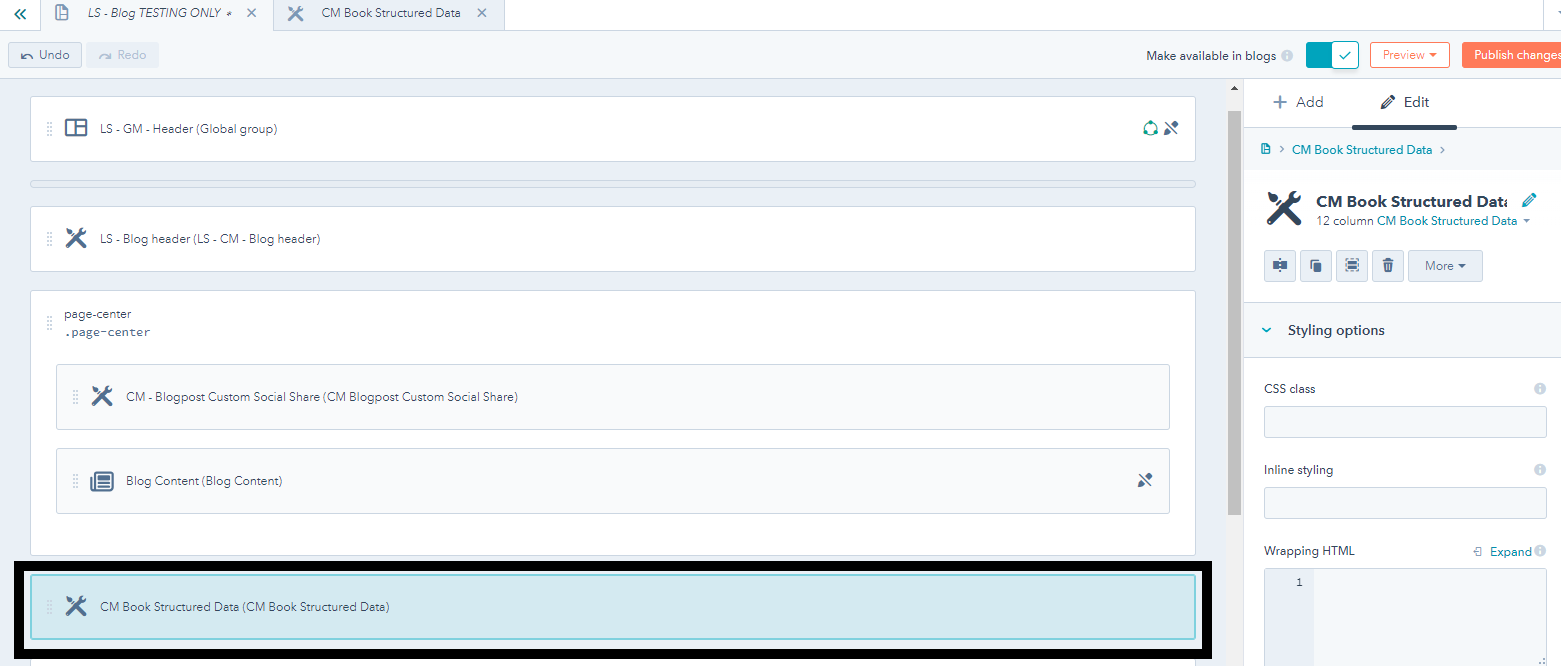Screen dimensions: 1561x666
Task: Collapse the Styling options section
Action: click(1267, 331)
